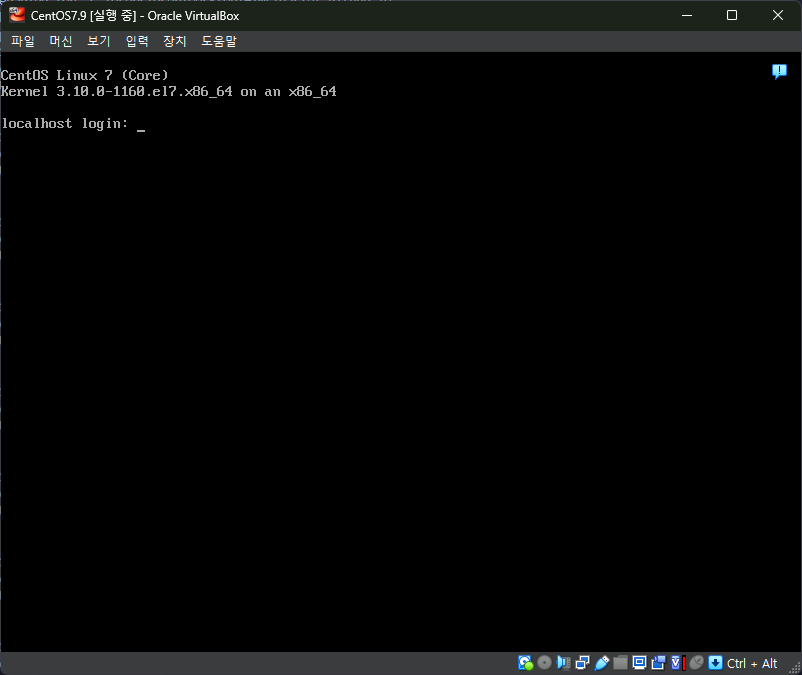The image size is (802, 675).
Task: Click the localhost login prompt line
Action: [73, 124]
